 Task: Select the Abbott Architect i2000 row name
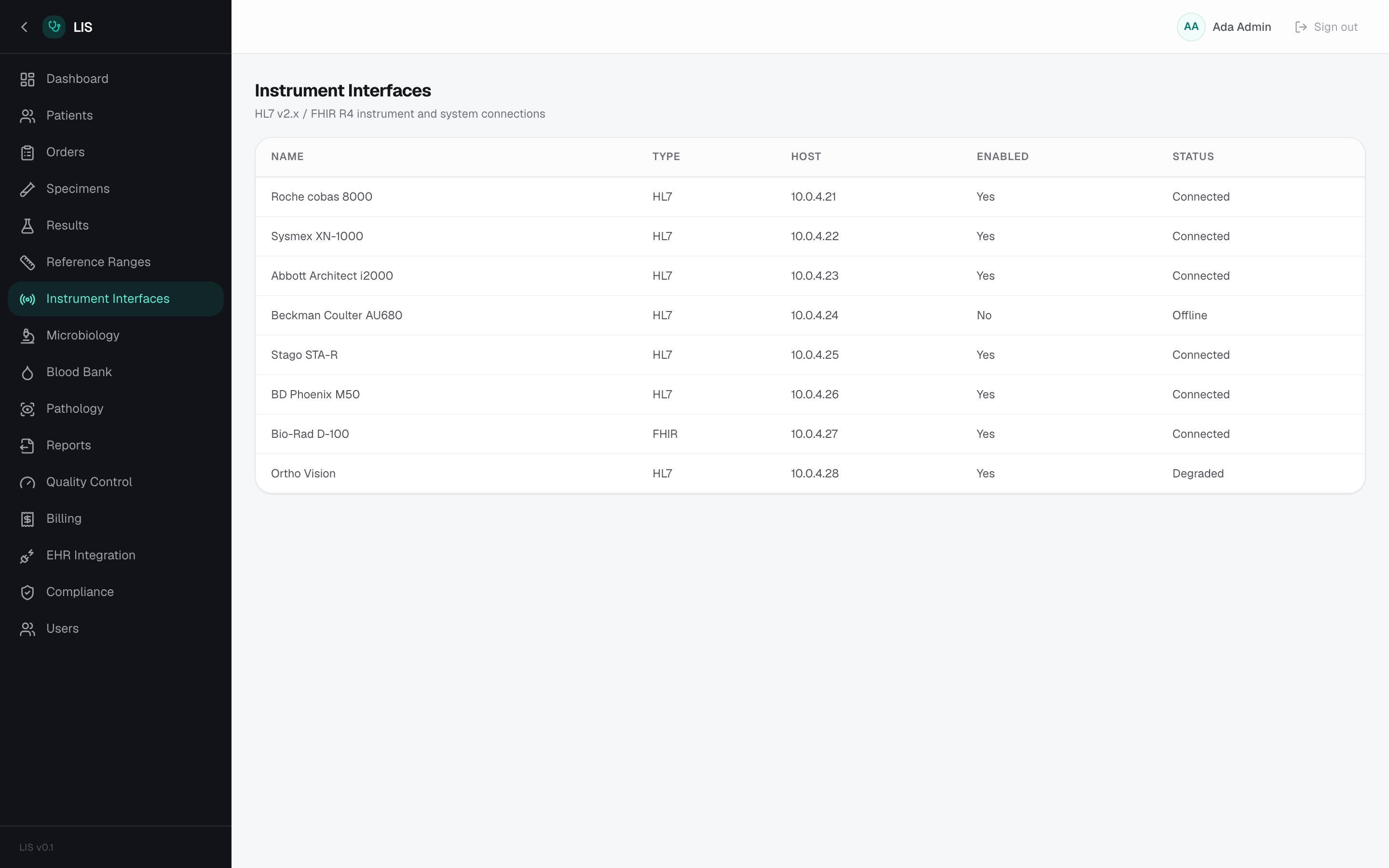[x=332, y=276]
